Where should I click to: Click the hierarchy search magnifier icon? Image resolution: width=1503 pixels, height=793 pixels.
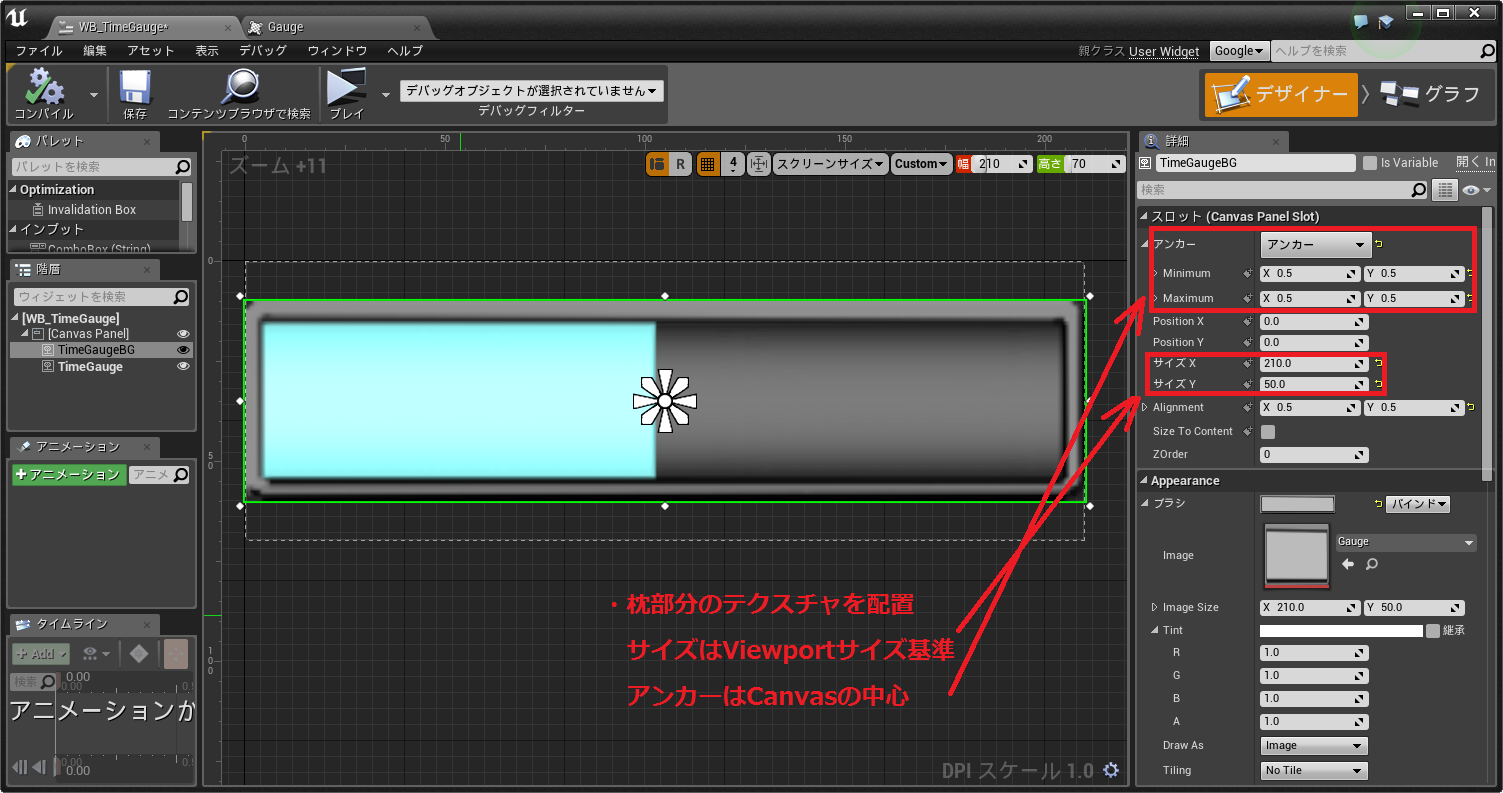coord(181,297)
